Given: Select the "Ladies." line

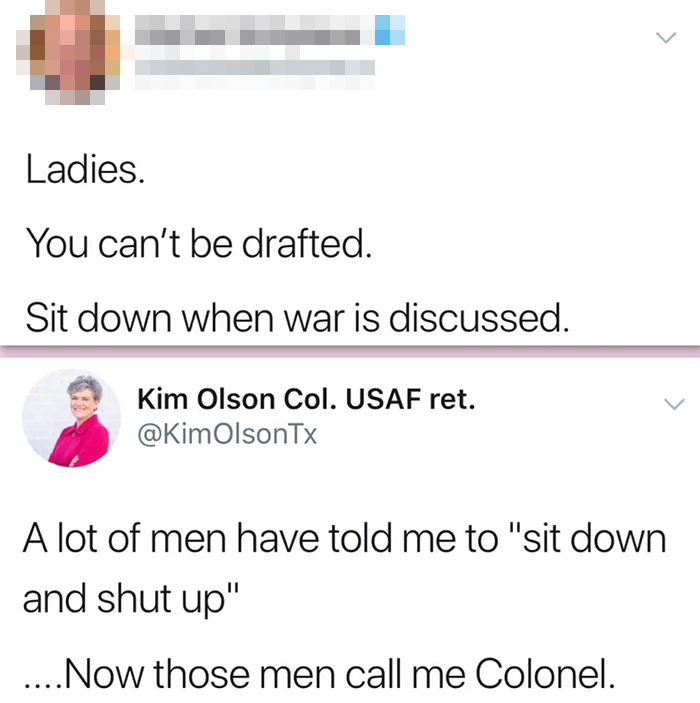Looking at the screenshot, I should point(85,169).
